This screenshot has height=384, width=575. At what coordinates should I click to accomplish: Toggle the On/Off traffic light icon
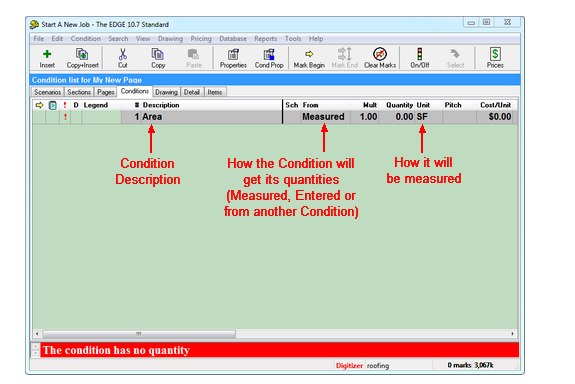pos(420,54)
